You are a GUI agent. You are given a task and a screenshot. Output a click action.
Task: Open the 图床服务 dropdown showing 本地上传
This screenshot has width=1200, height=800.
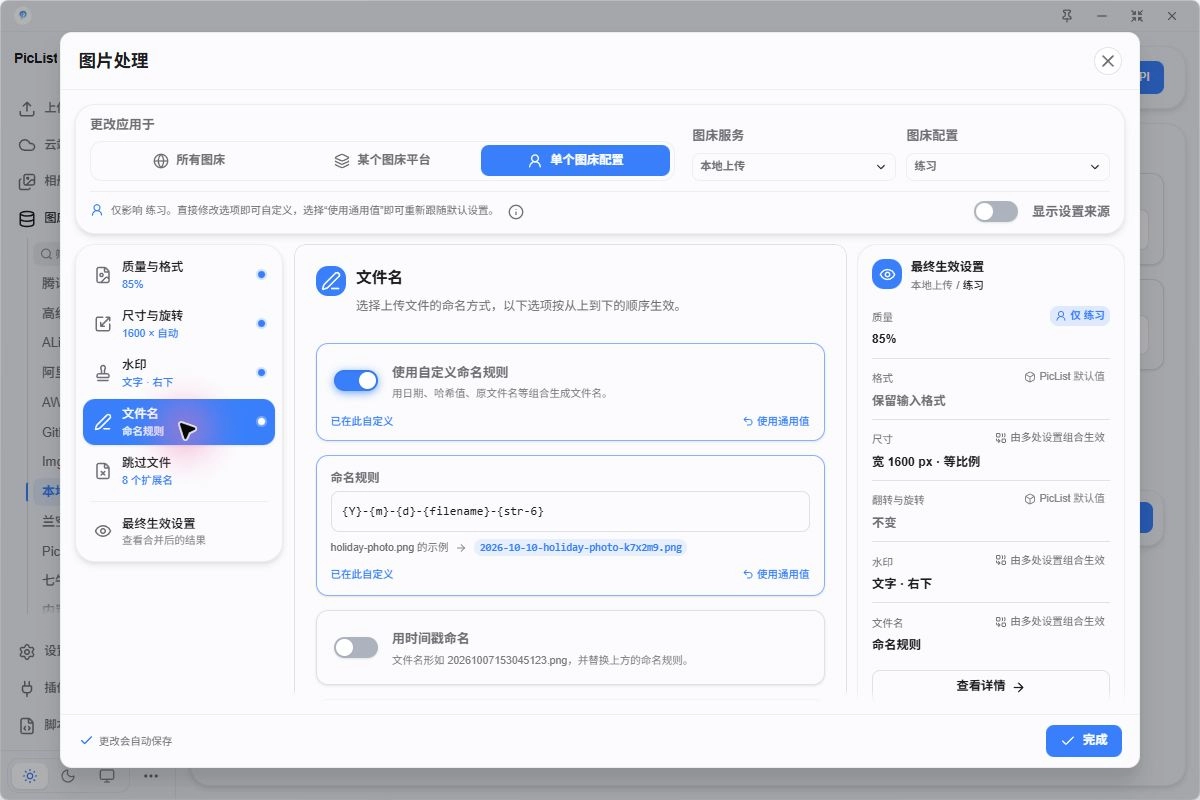point(793,166)
